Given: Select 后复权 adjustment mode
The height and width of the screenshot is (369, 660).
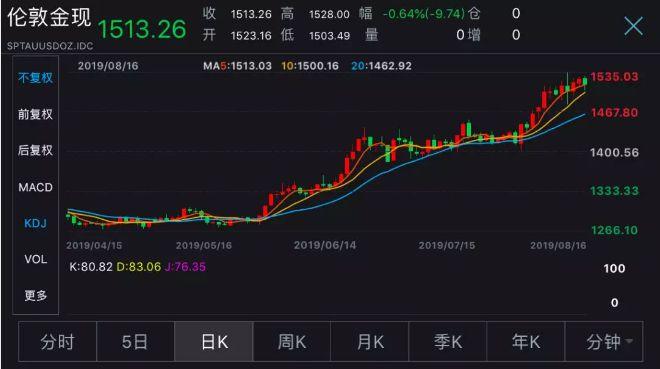Looking at the screenshot, I should pos(35,150).
